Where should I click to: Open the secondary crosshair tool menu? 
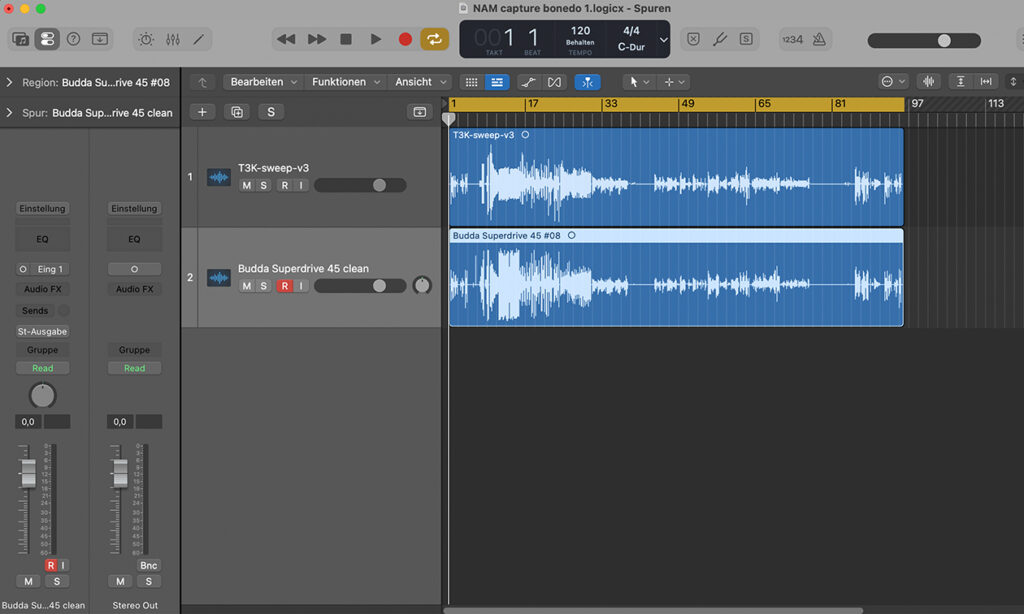[x=673, y=82]
